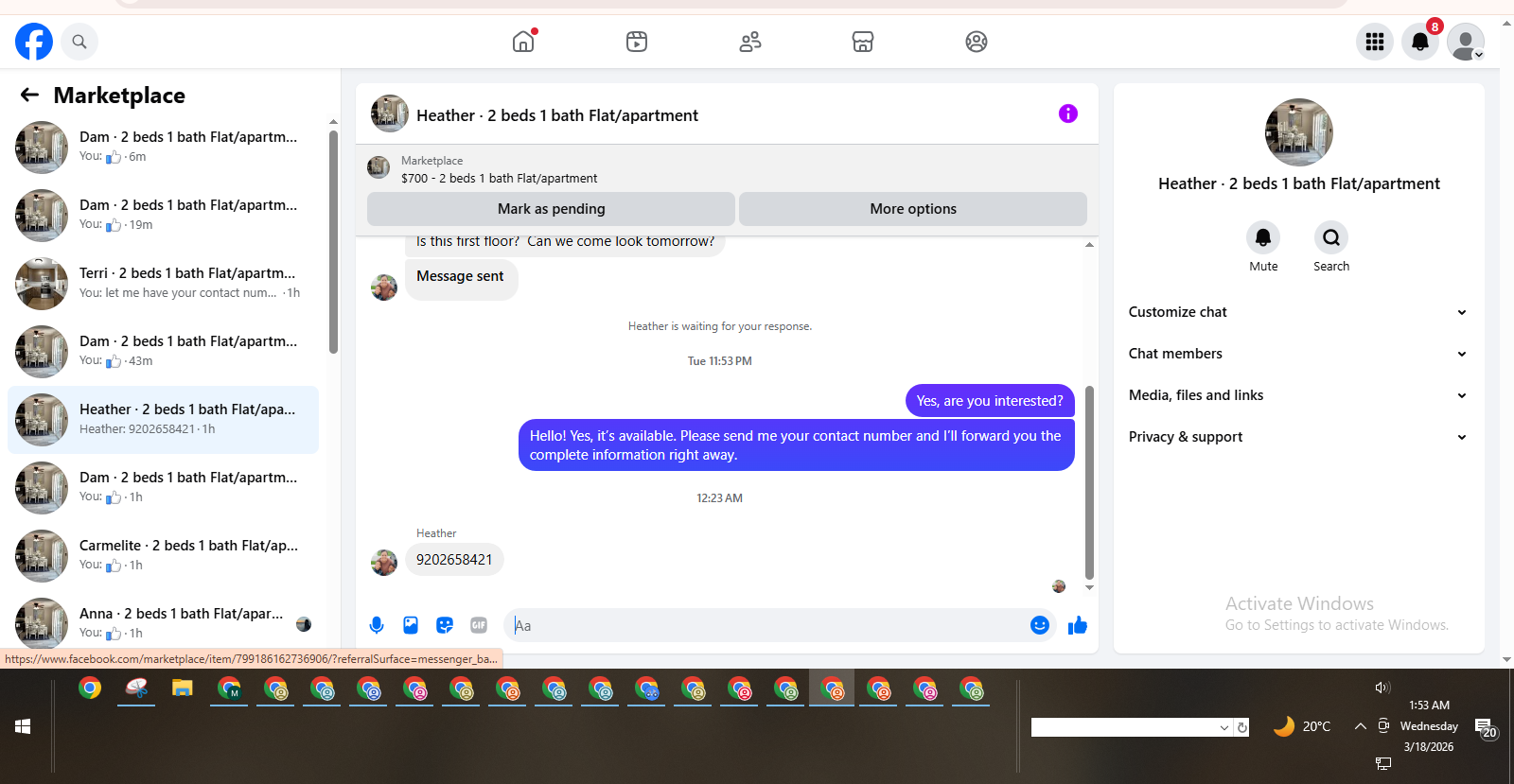
Task: Expand Media, files and links
Action: [1298, 395]
